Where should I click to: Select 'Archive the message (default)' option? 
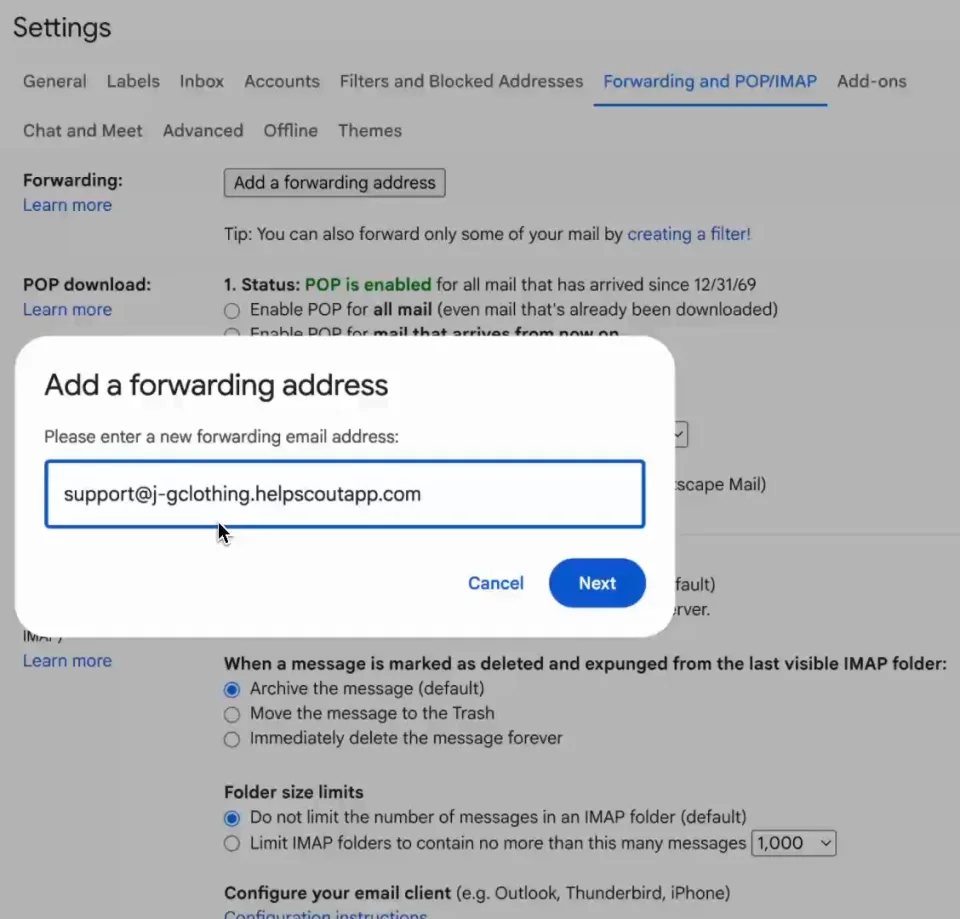point(232,689)
